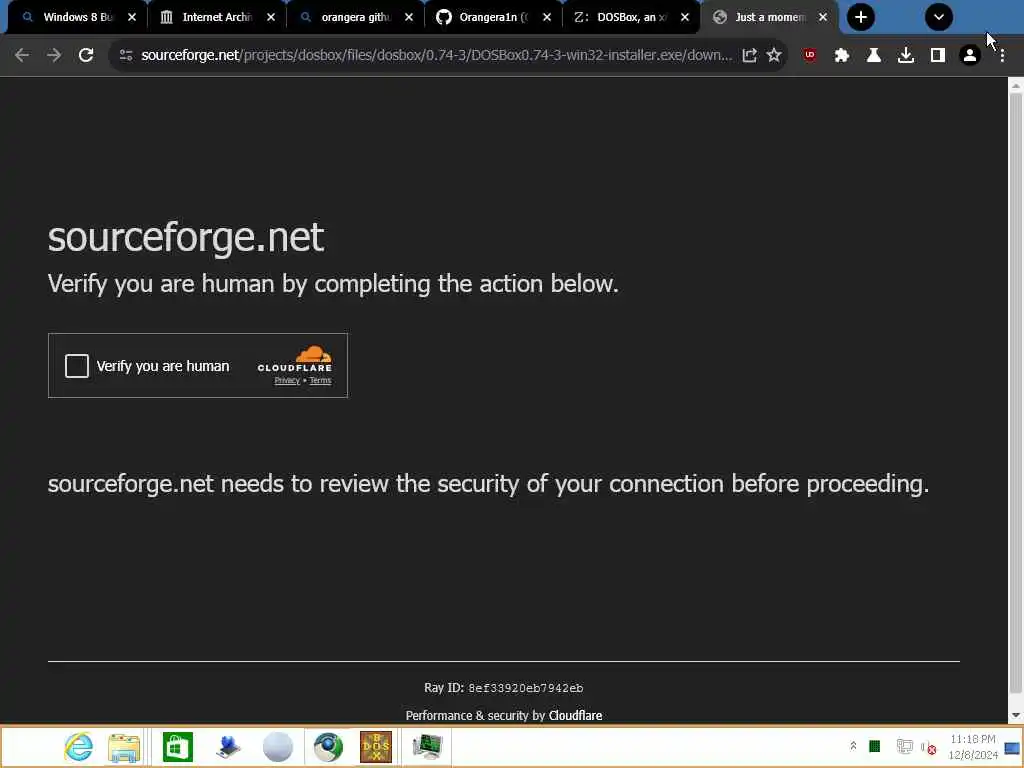The width and height of the screenshot is (1024, 768).
Task: Share this page icon
Action: [x=750, y=55]
